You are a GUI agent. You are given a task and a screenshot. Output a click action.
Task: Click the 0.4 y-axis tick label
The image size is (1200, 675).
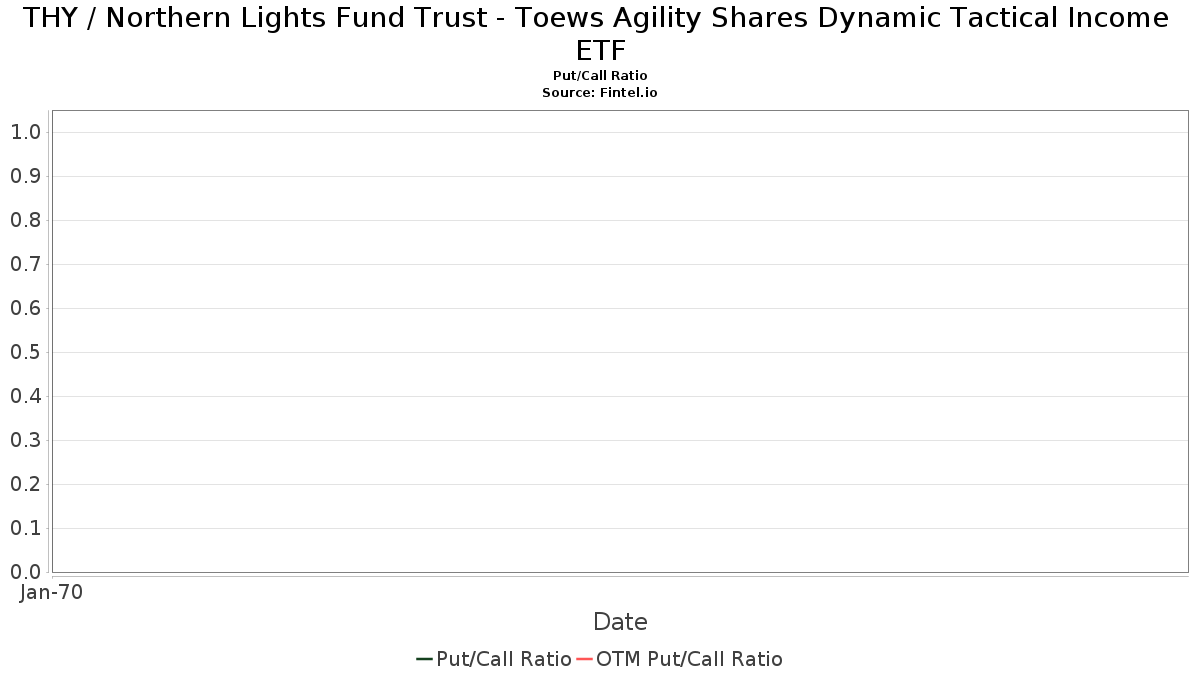(x=26, y=396)
